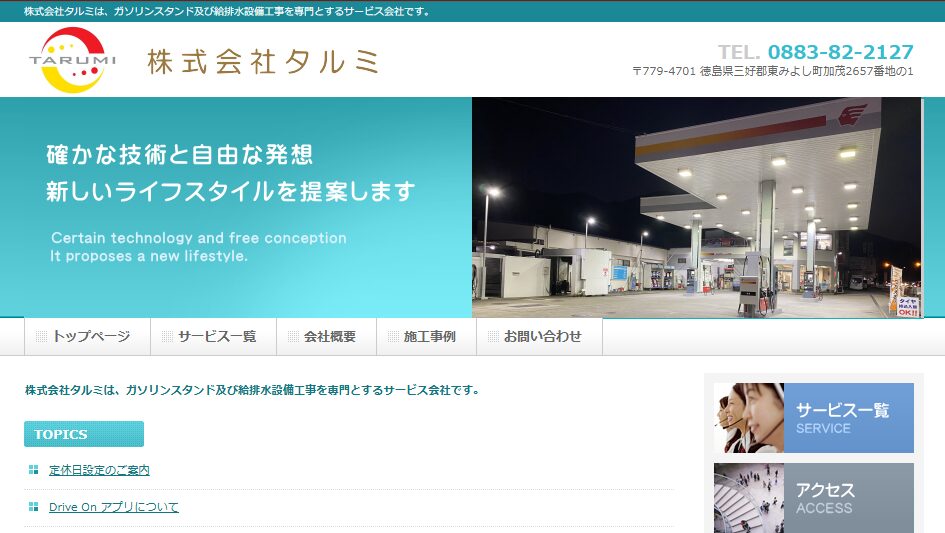Click the サービス一覧 SERVICE sidebar banner

814,418
